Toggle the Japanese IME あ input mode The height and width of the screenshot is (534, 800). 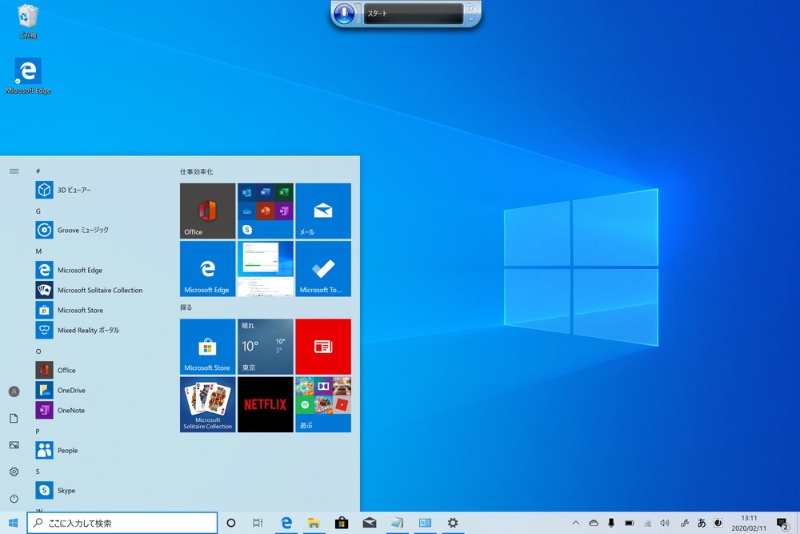(701, 523)
